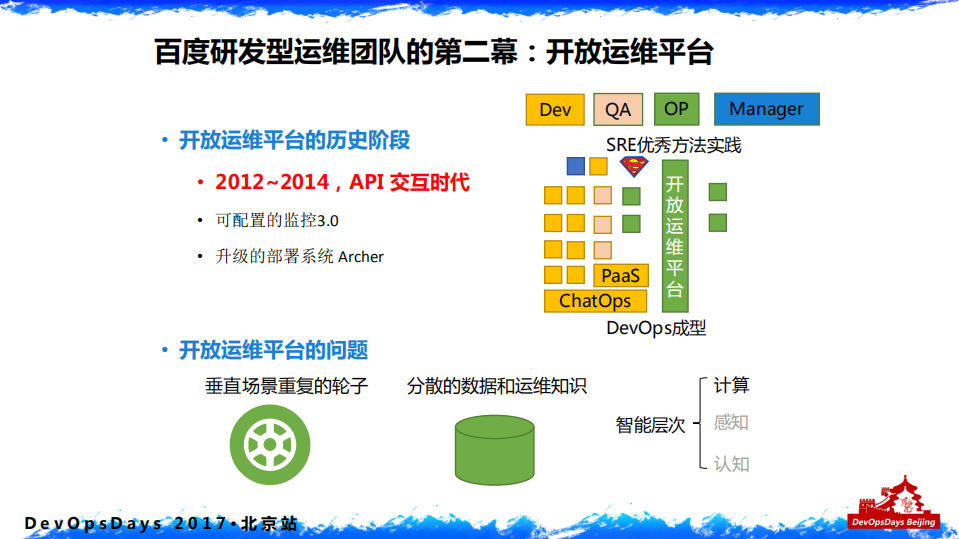Click the blue square under SRE heading
The height and width of the screenshot is (539, 959).
576,166
